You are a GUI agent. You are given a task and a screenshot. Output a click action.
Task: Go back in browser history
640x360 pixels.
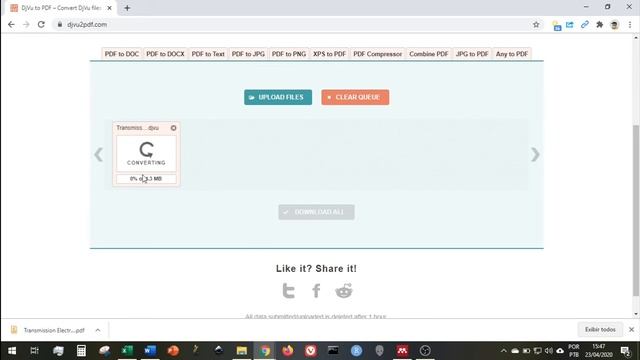pyautogui.click(x=11, y=24)
